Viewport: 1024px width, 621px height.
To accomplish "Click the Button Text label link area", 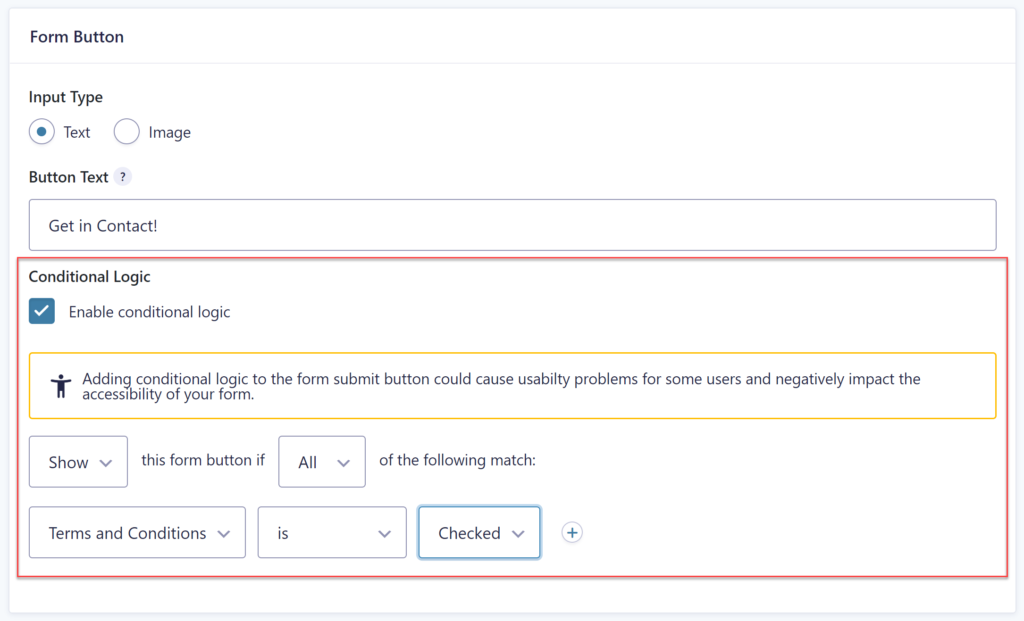I will click(66, 176).
